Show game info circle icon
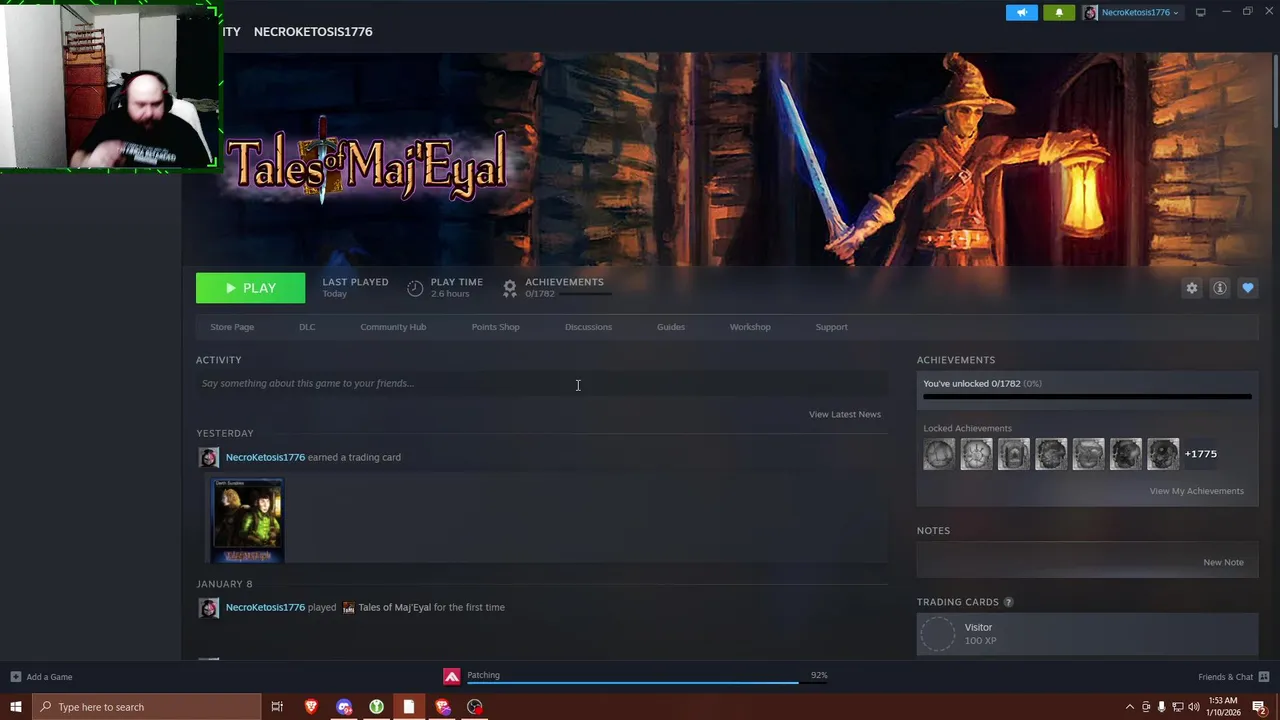The width and height of the screenshot is (1280, 720). click(1220, 288)
